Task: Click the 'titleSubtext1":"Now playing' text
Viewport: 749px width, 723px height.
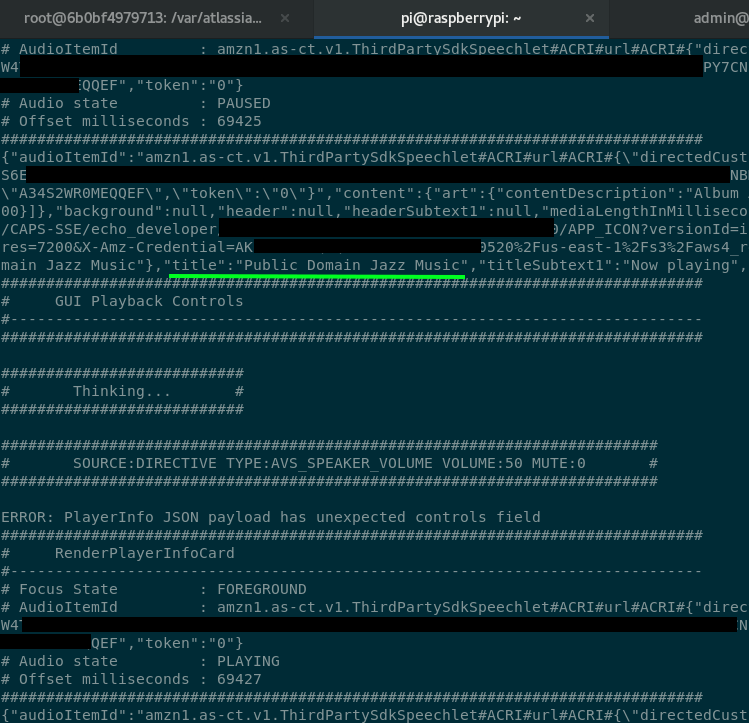Action: point(609,266)
